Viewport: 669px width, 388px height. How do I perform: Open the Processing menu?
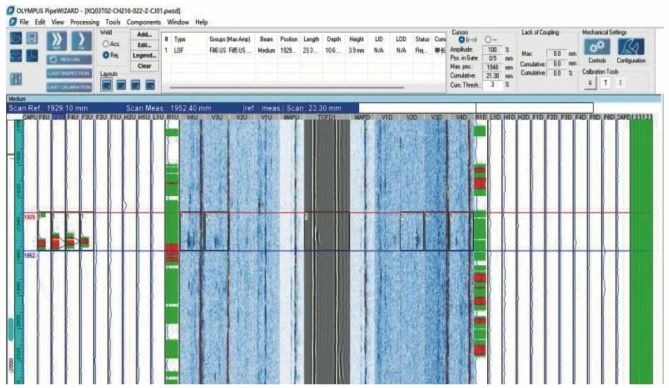click(84, 22)
